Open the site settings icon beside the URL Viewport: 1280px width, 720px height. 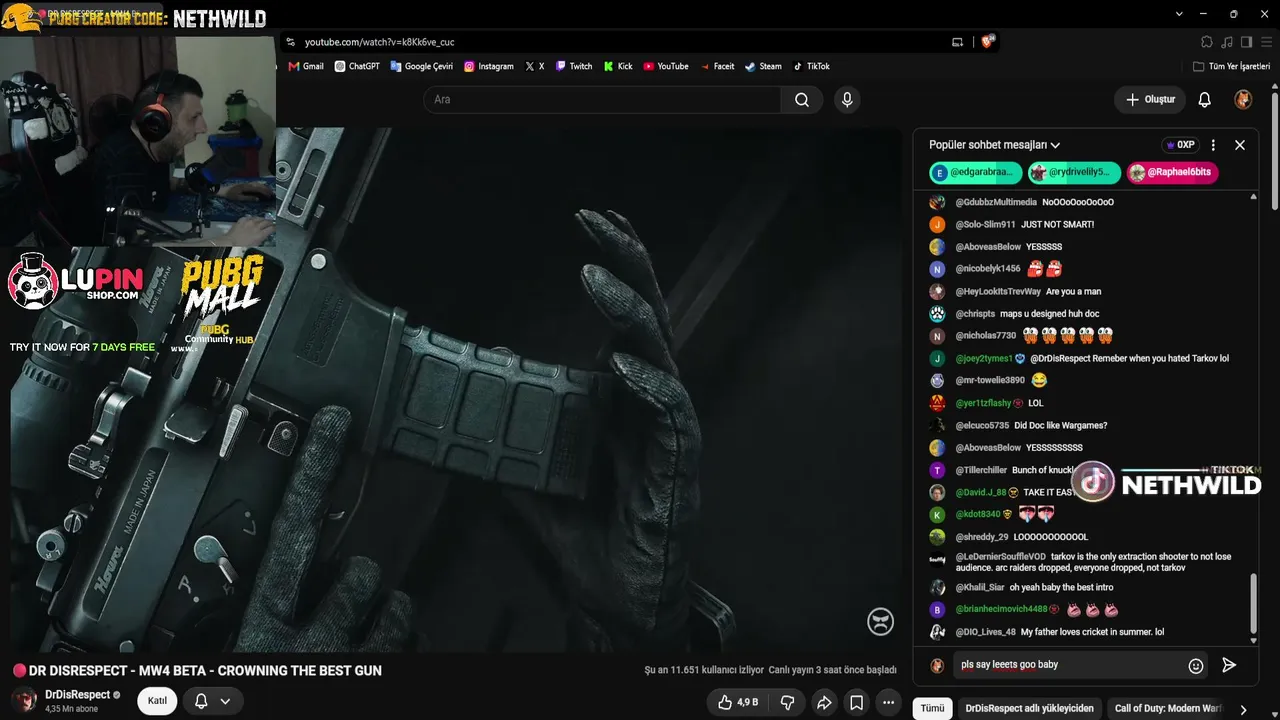[x=290, y=42]
